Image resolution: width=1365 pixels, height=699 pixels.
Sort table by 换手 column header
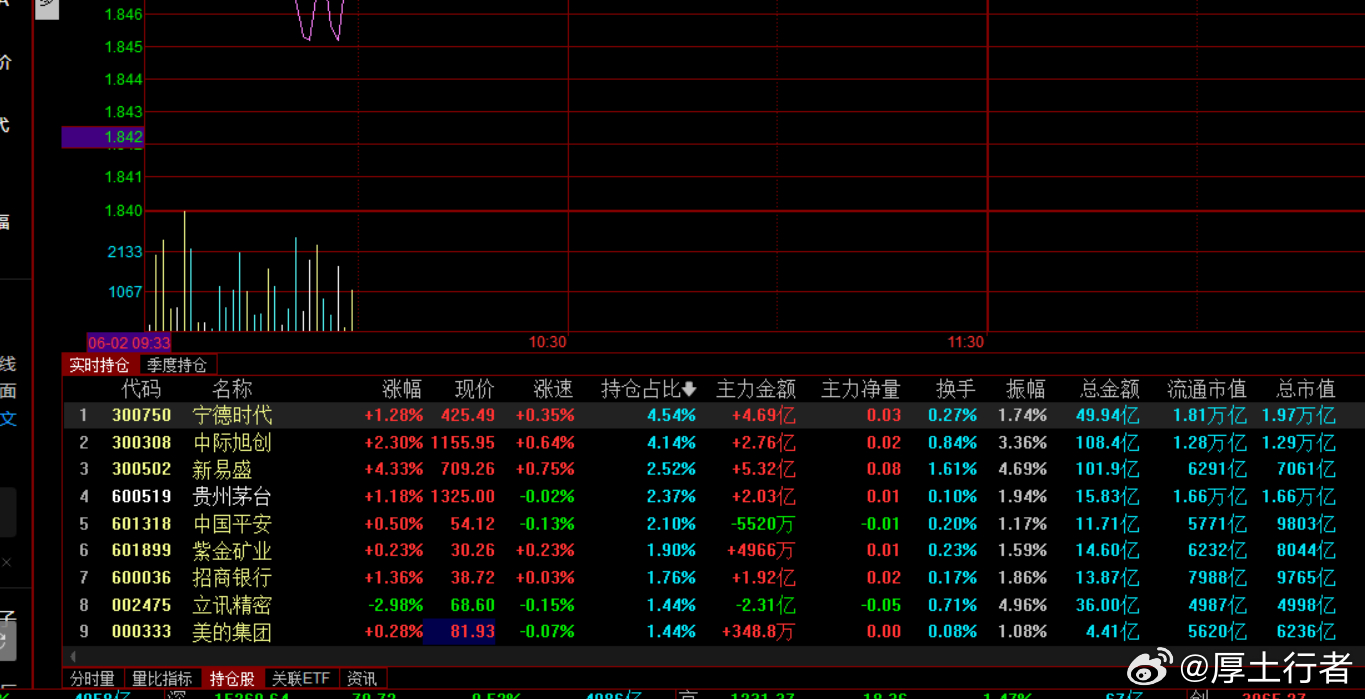(x=956, y=389)
